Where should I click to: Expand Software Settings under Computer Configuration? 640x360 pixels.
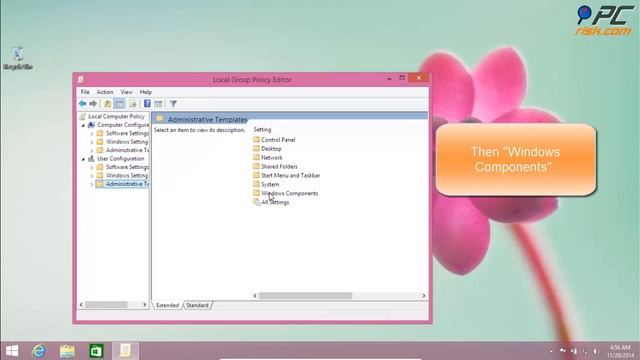[x=92, y=133]
